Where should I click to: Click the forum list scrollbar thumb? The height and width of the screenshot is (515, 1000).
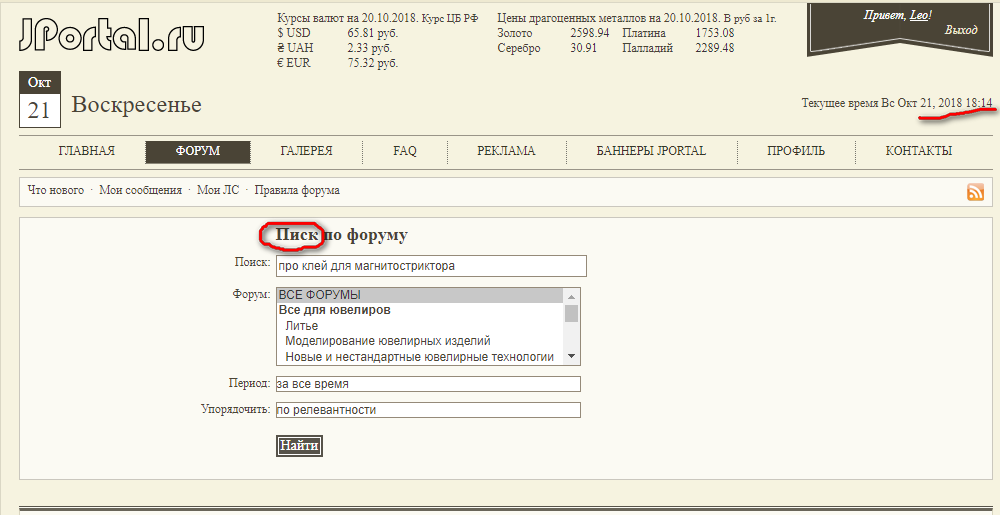571,314
